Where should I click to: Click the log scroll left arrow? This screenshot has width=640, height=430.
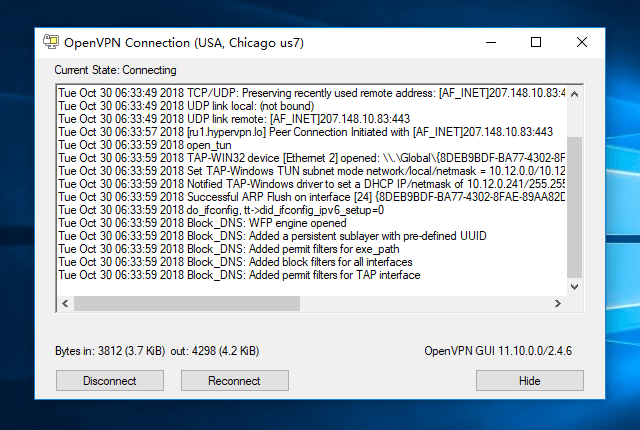(65, 304)
